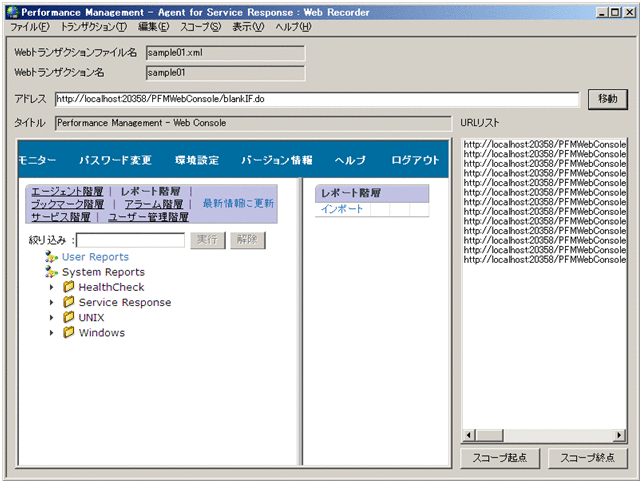
Task: Expand the HealthCheck folder arrow
Action: (x=52, y=287)
